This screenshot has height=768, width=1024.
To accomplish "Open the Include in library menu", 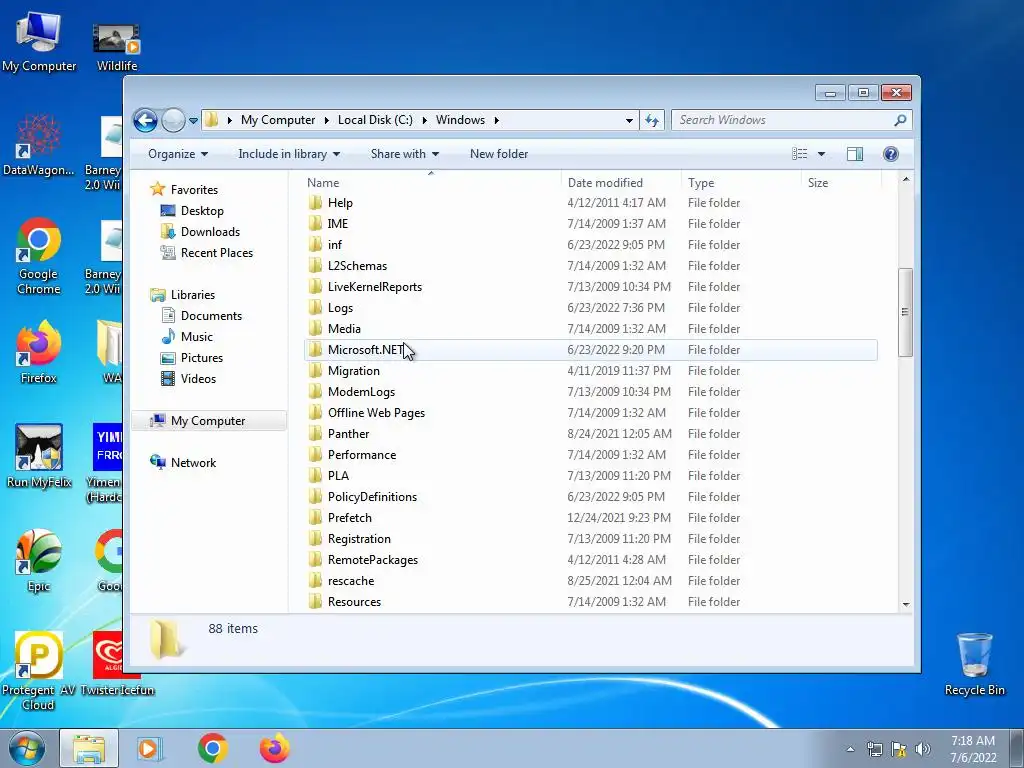I will [x=289, y=154].
